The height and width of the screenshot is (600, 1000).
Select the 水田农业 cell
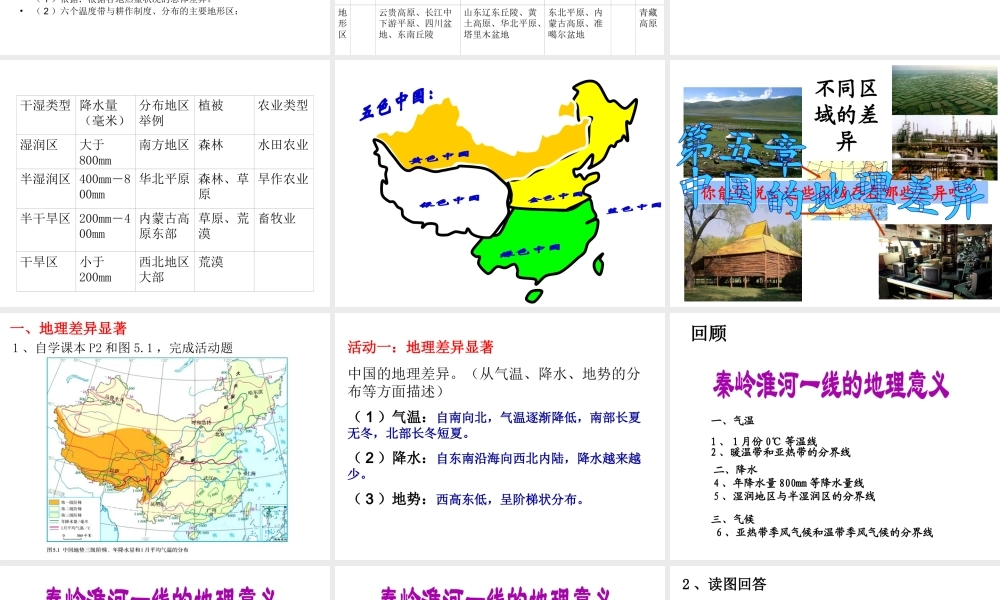(283, 151)
